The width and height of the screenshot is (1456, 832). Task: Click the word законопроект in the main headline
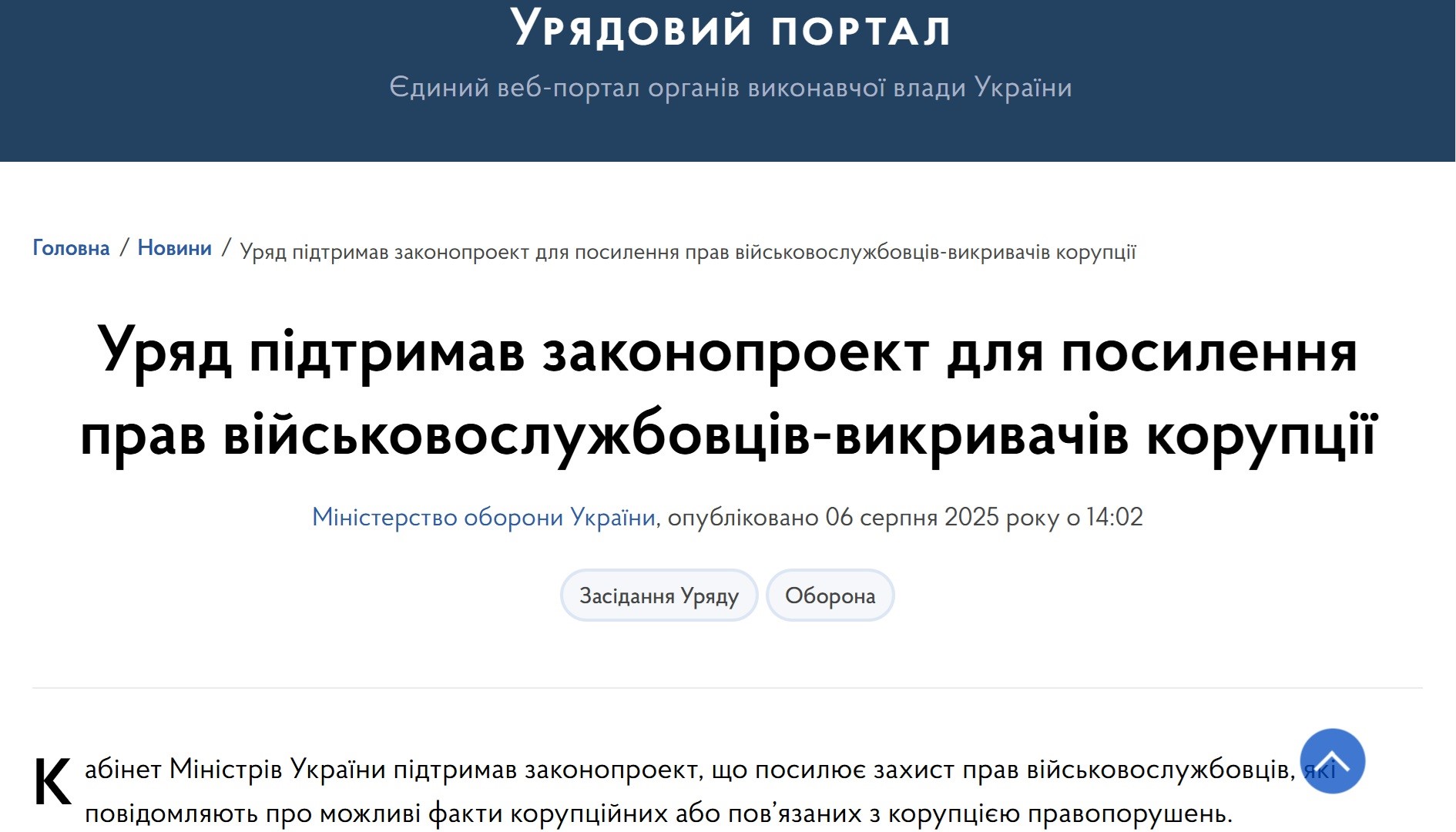(x=736, y=354)
